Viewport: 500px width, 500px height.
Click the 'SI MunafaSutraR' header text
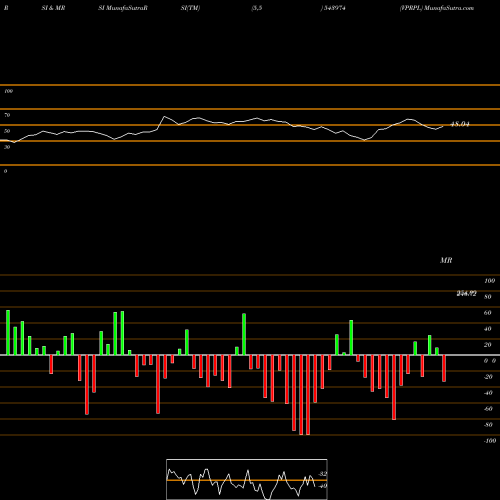(123, 8)
